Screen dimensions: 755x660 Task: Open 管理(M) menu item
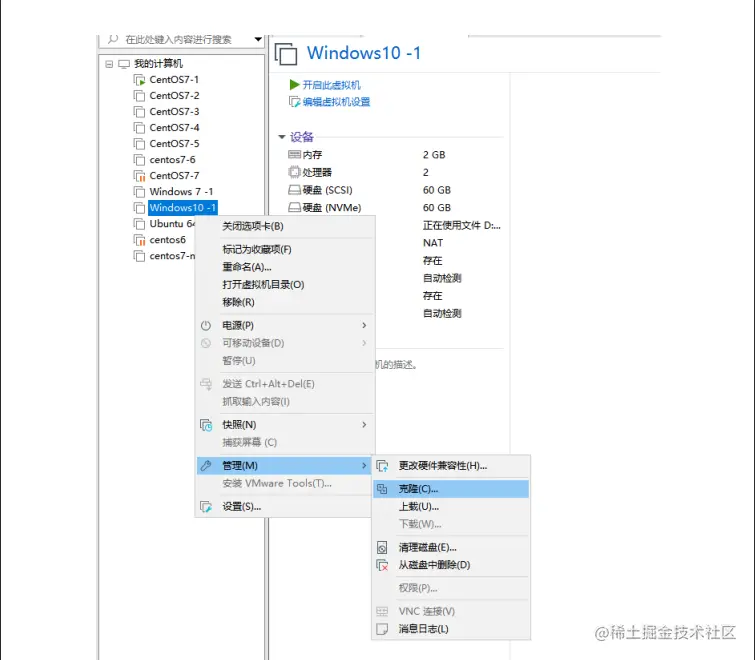point(285,466)
